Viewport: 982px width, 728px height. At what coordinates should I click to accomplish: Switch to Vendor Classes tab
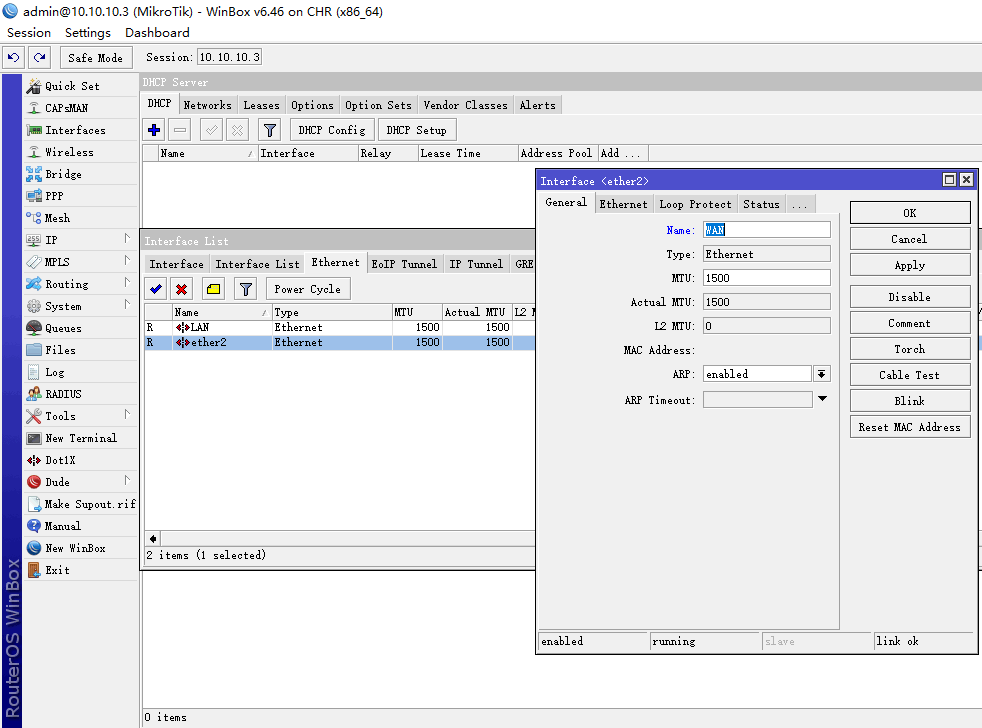[465, 105]
